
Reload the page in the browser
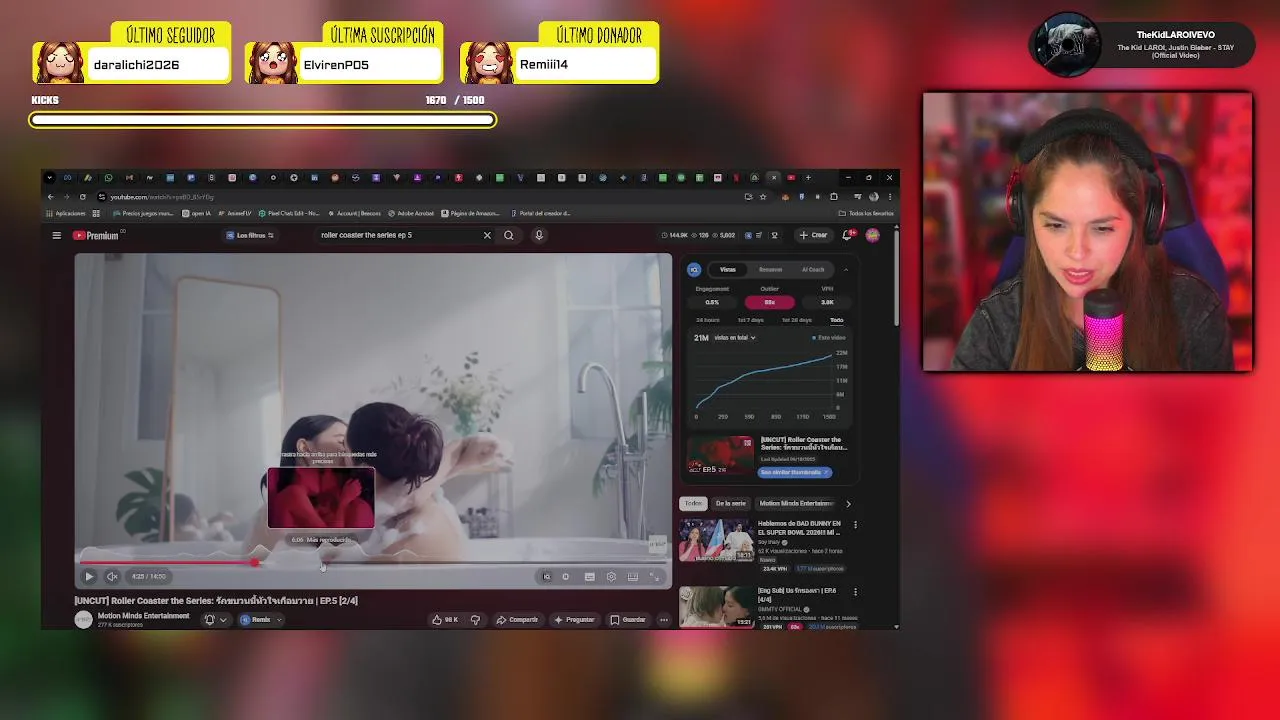pos(82,197)
